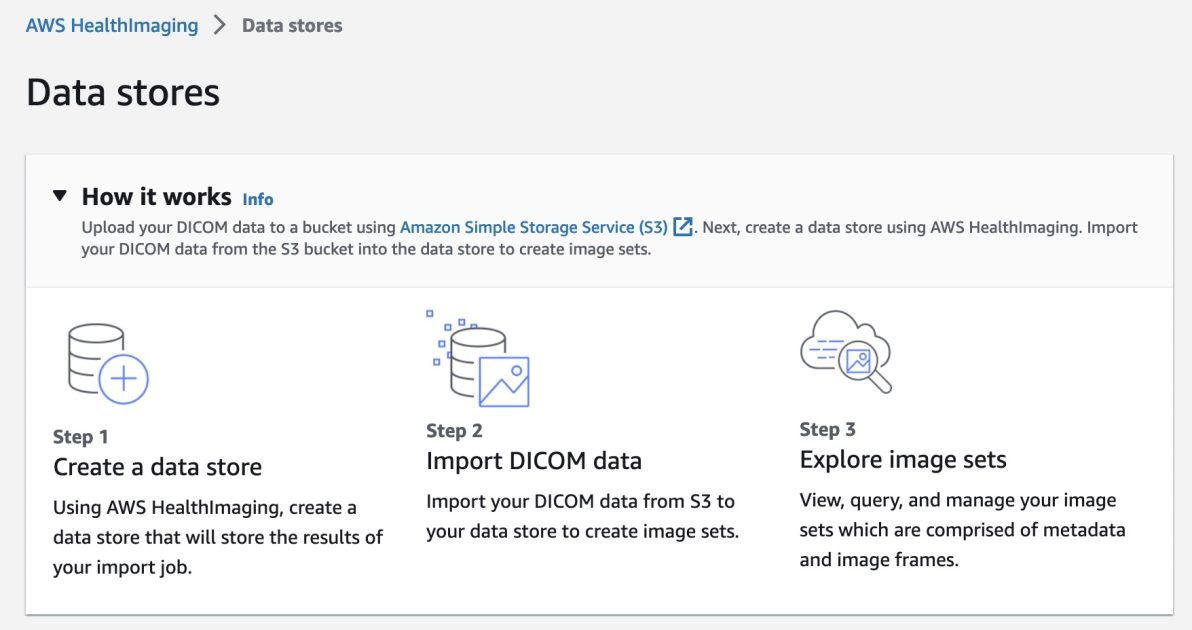1192x630 pixels.
Task: Click the Data stores page title
Action: [x=124, y=94]
